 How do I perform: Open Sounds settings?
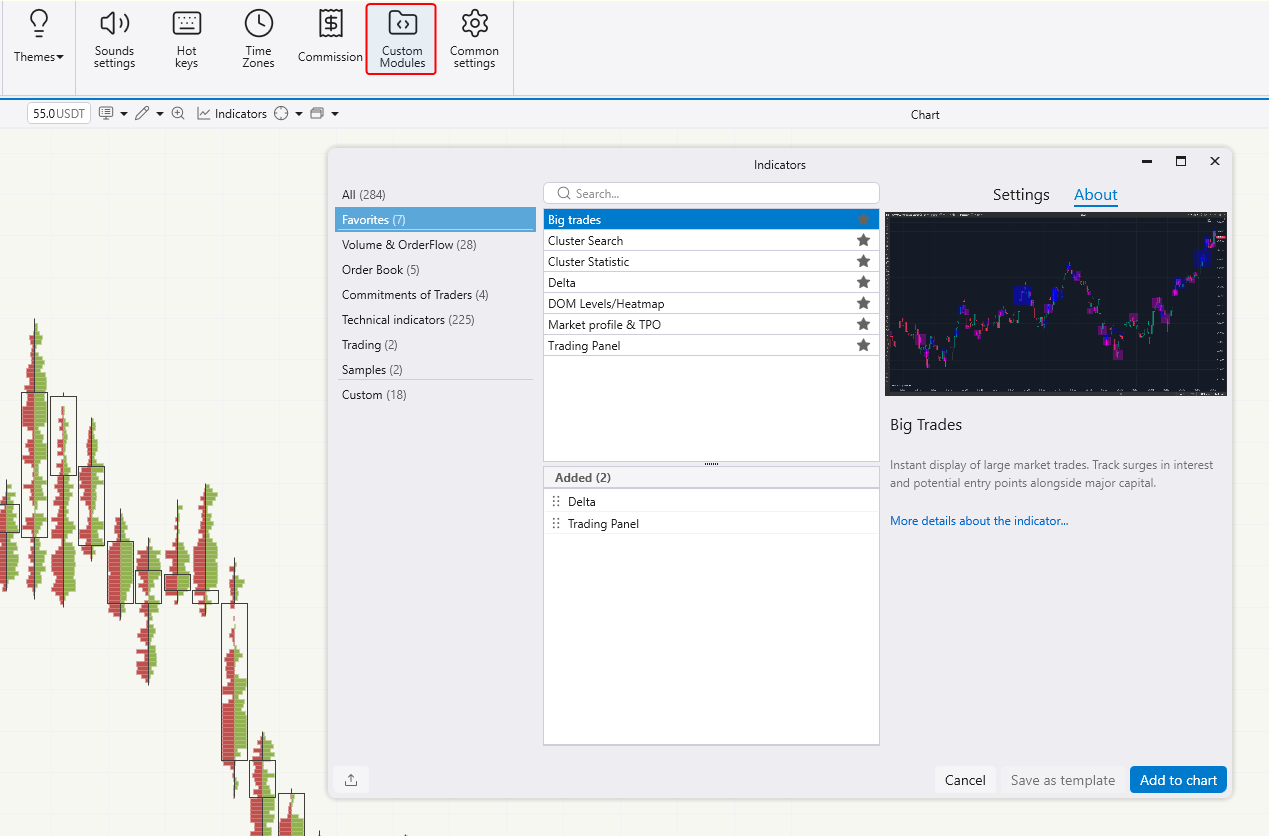[x=114, y=40]
